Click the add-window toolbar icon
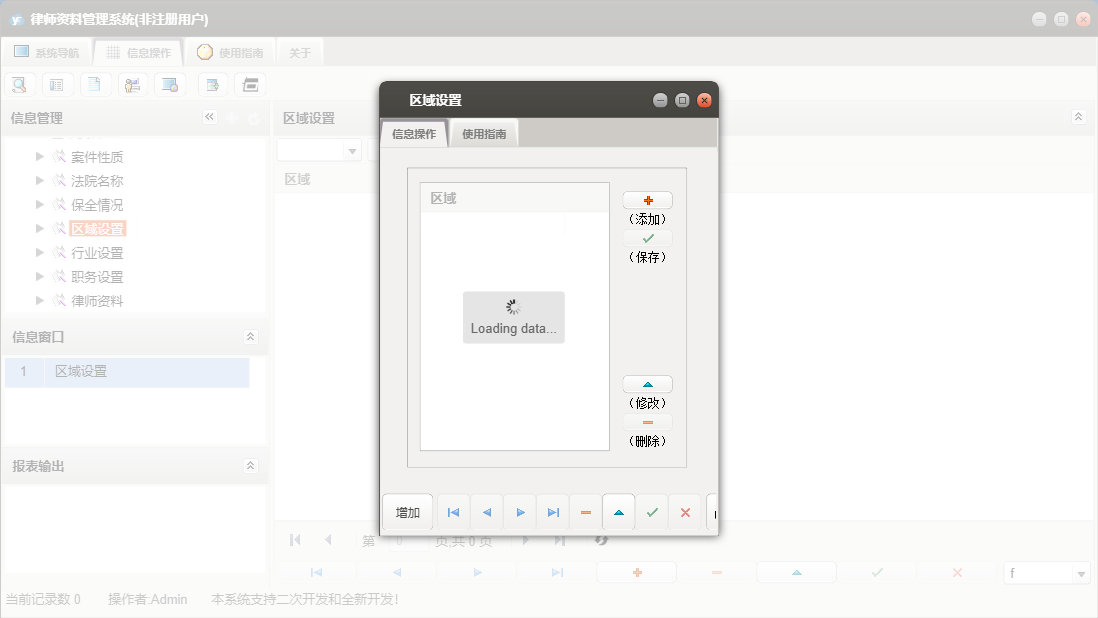Viewport: 1098px width, 618px height. [212, 84]
